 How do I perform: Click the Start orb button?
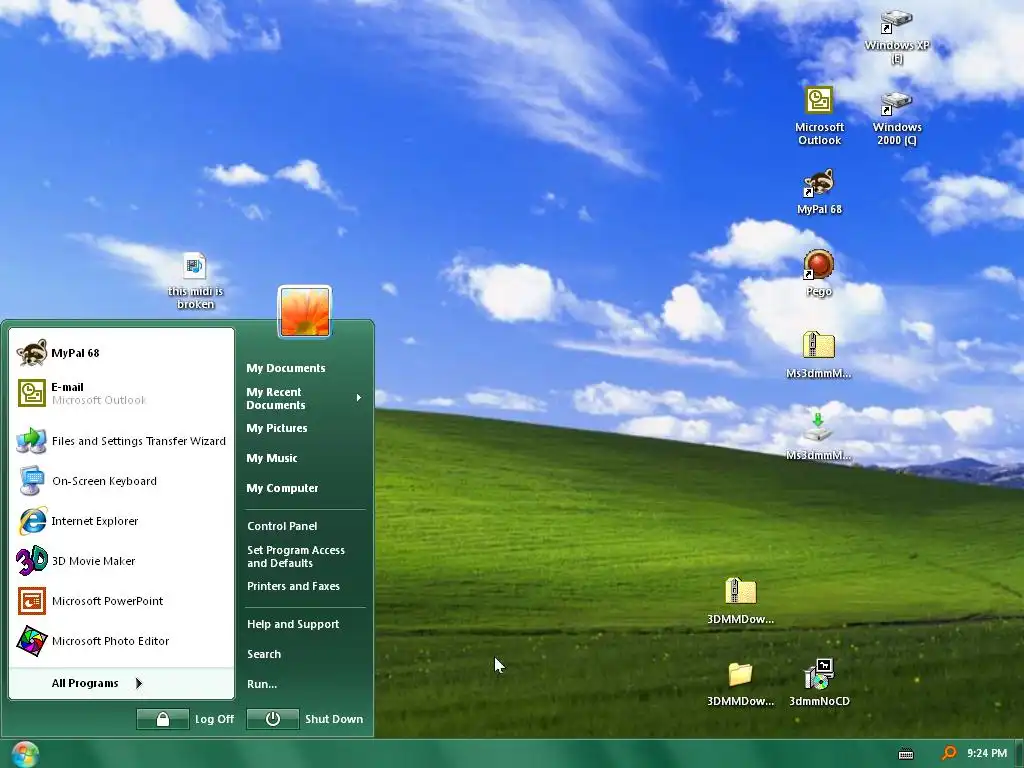tap(25, 754)
